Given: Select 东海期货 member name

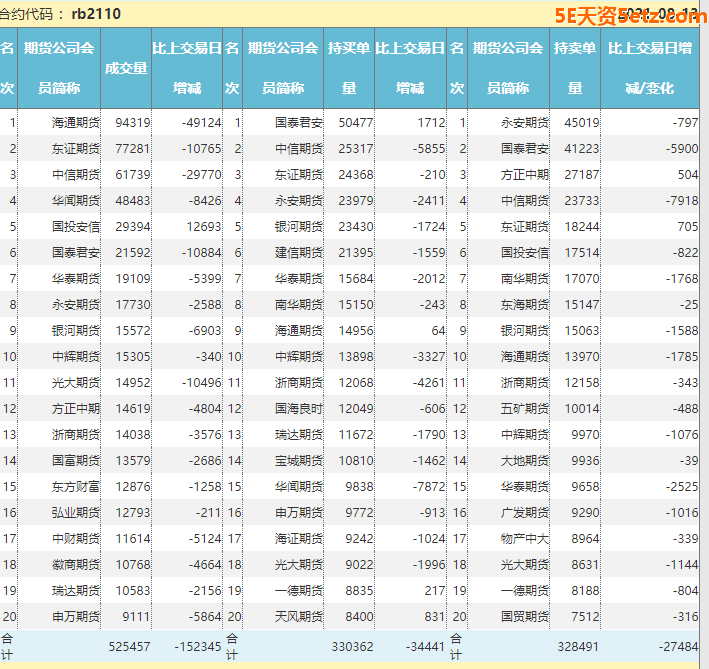Looking at the screenshot, I should (525, 305).
